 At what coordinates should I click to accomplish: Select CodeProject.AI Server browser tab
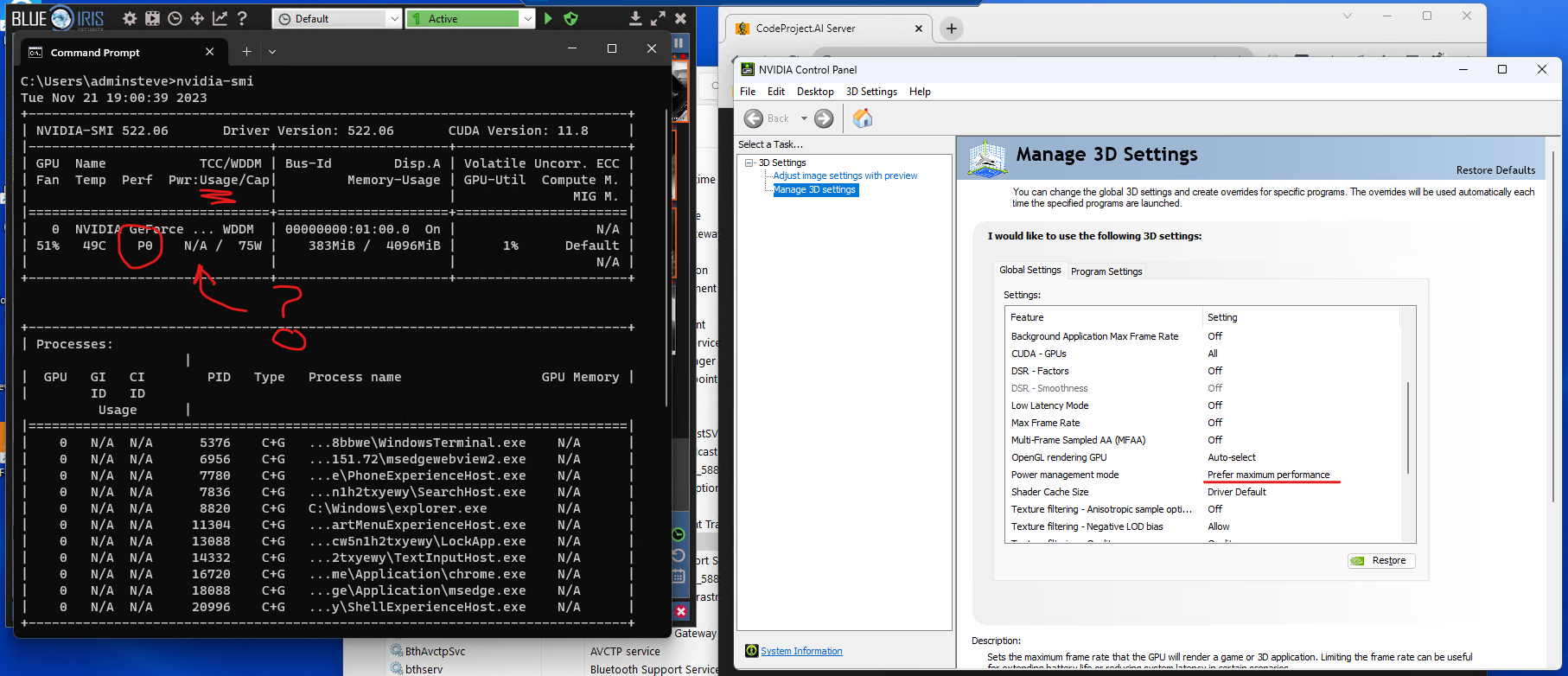click(x=828, y=29)
